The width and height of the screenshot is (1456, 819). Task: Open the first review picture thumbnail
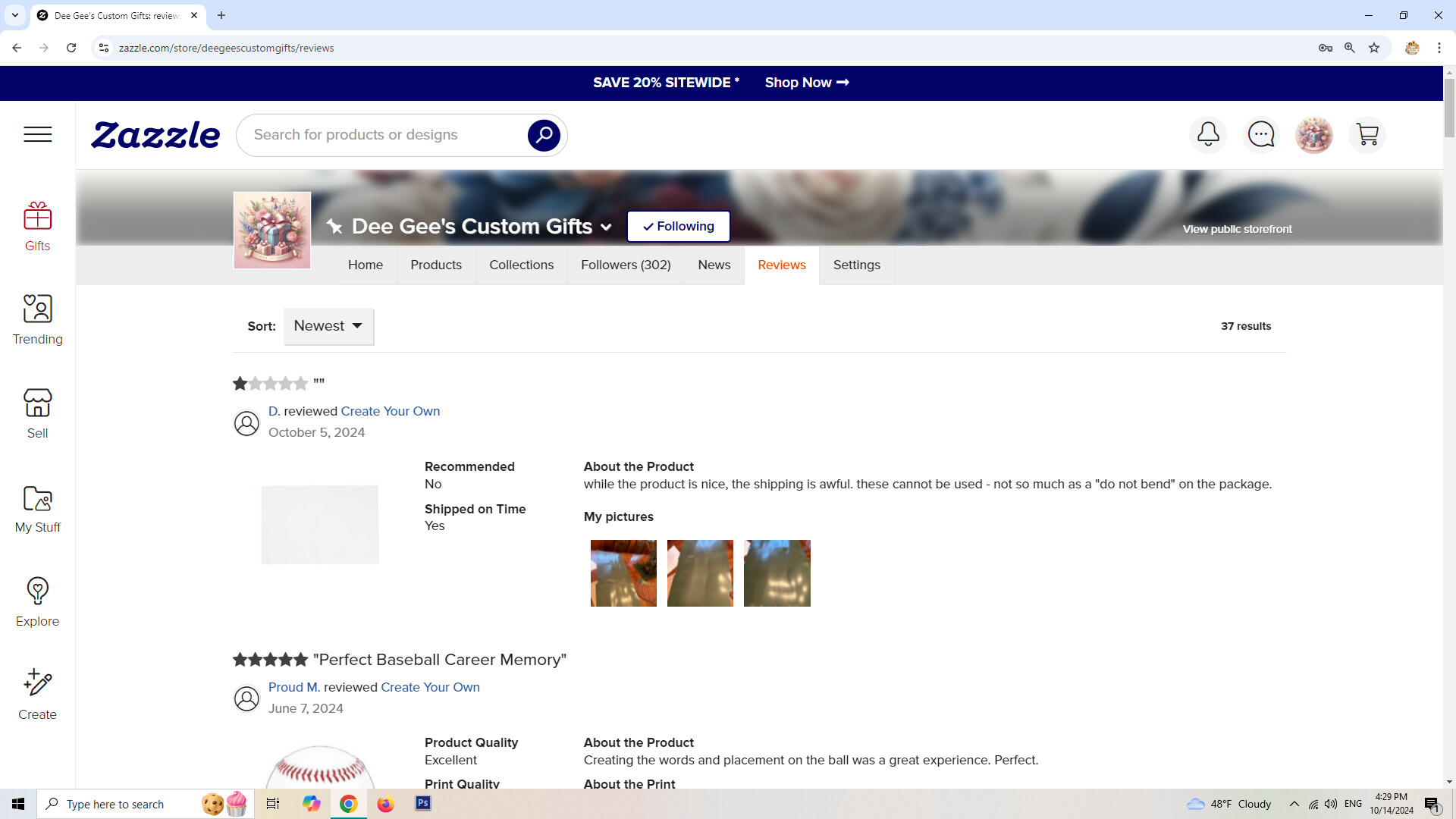click(x=623, y=573)
